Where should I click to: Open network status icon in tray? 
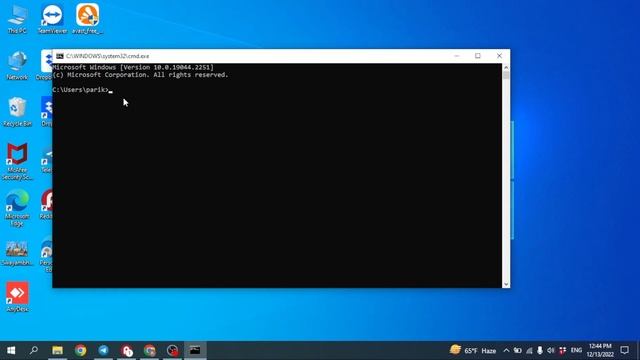[529, 350]
